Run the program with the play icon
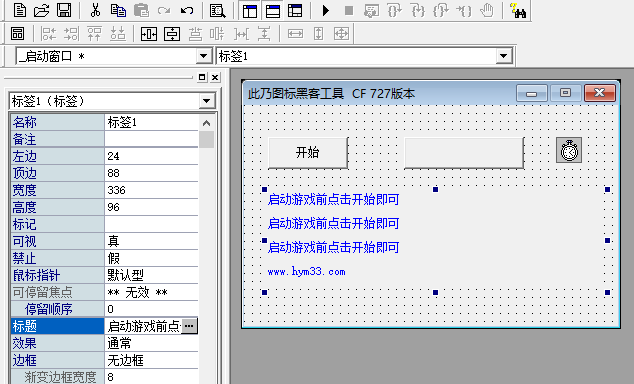 click(326, 10)
